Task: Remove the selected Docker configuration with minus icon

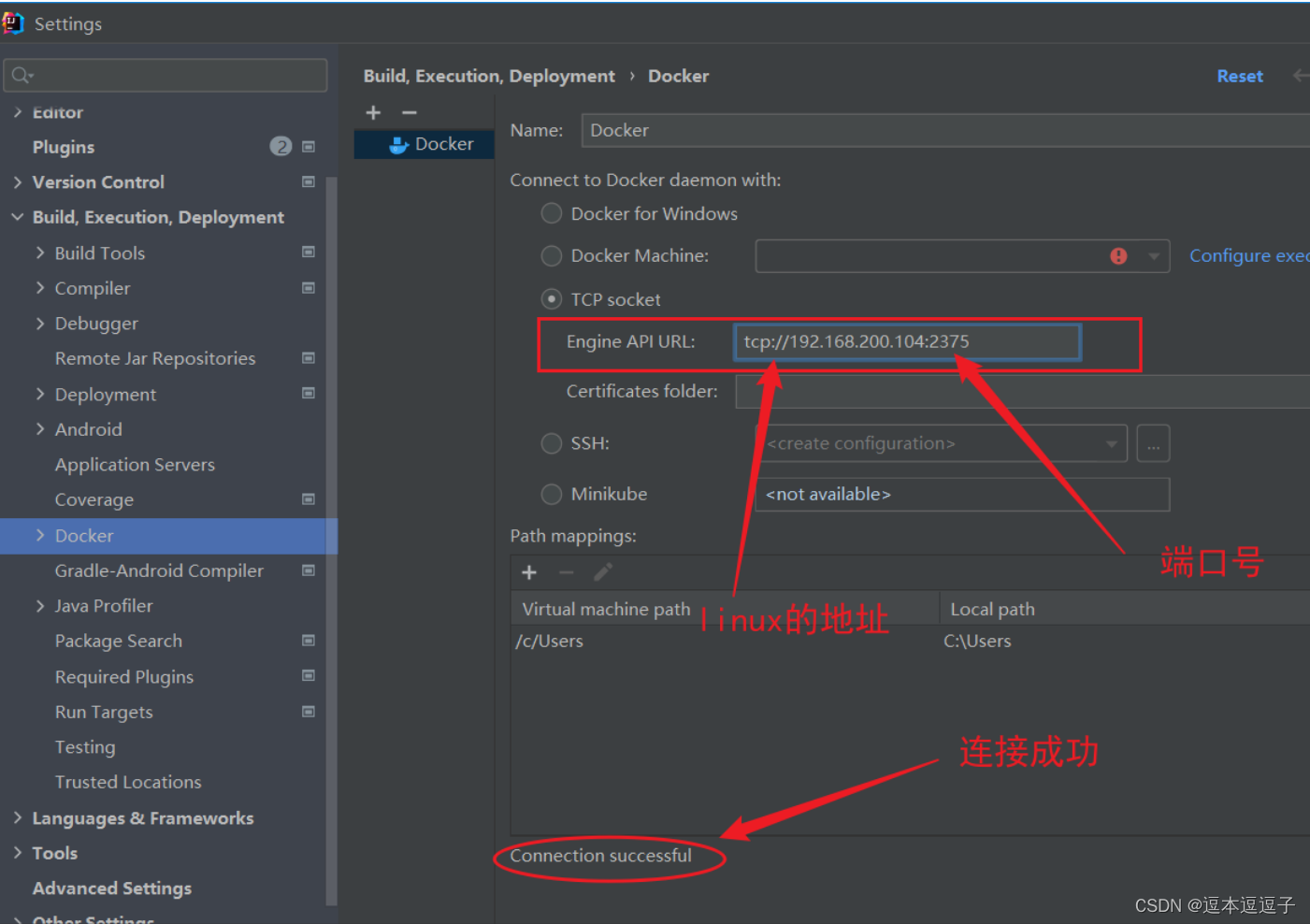Action: point(409,112)
